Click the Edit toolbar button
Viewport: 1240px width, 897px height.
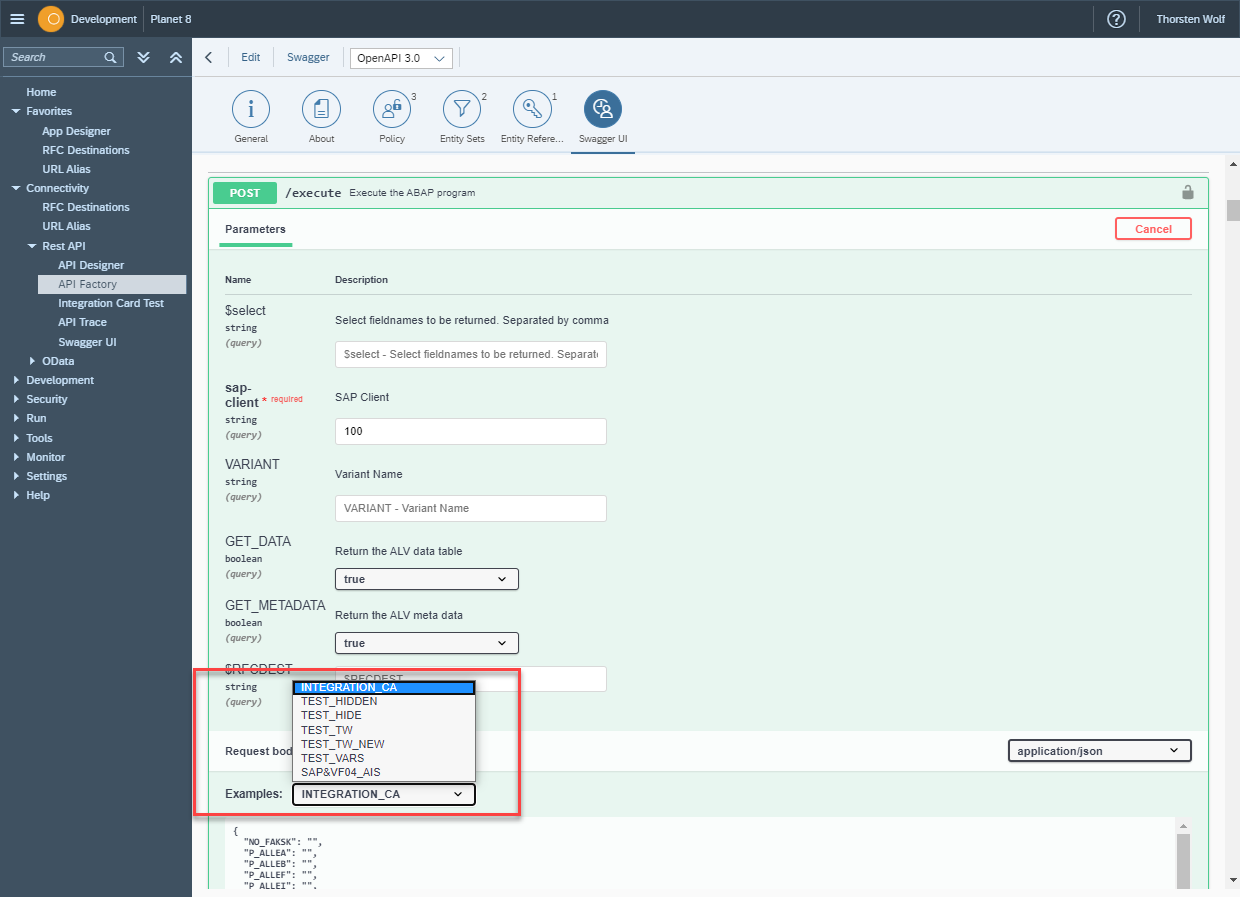pyautogui.click(x=250, y=58)
